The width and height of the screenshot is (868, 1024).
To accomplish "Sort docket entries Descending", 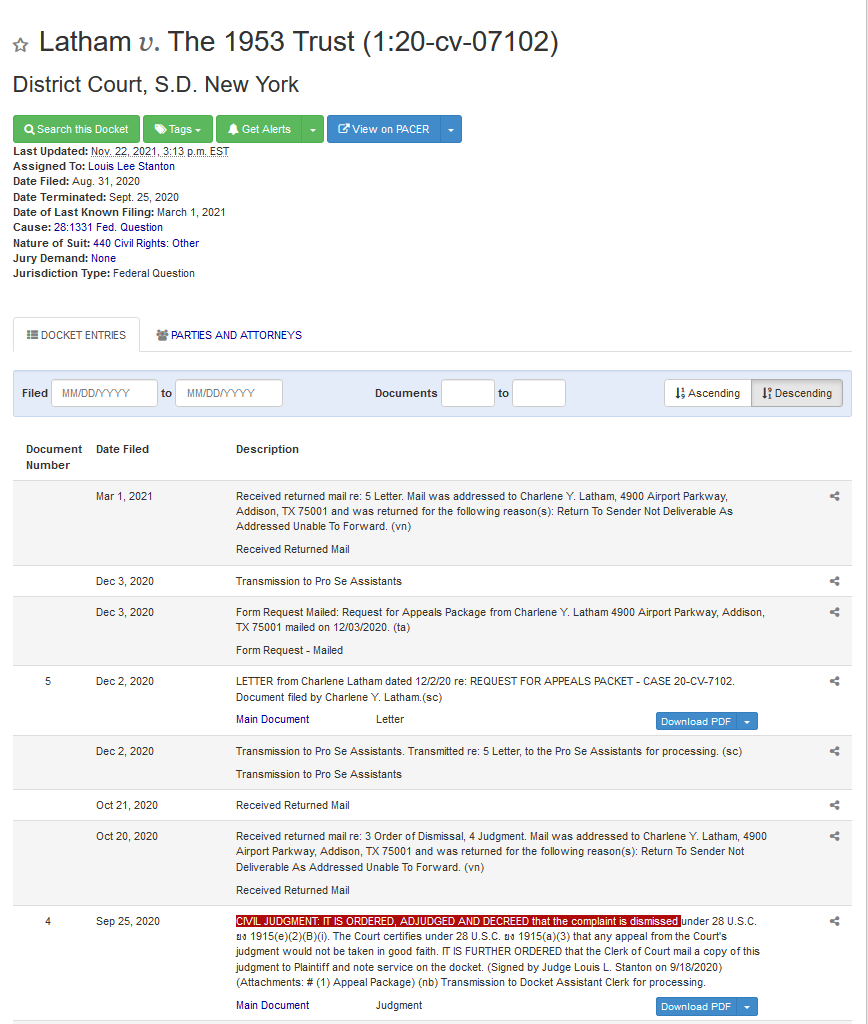I will click(x=797, y=393).
